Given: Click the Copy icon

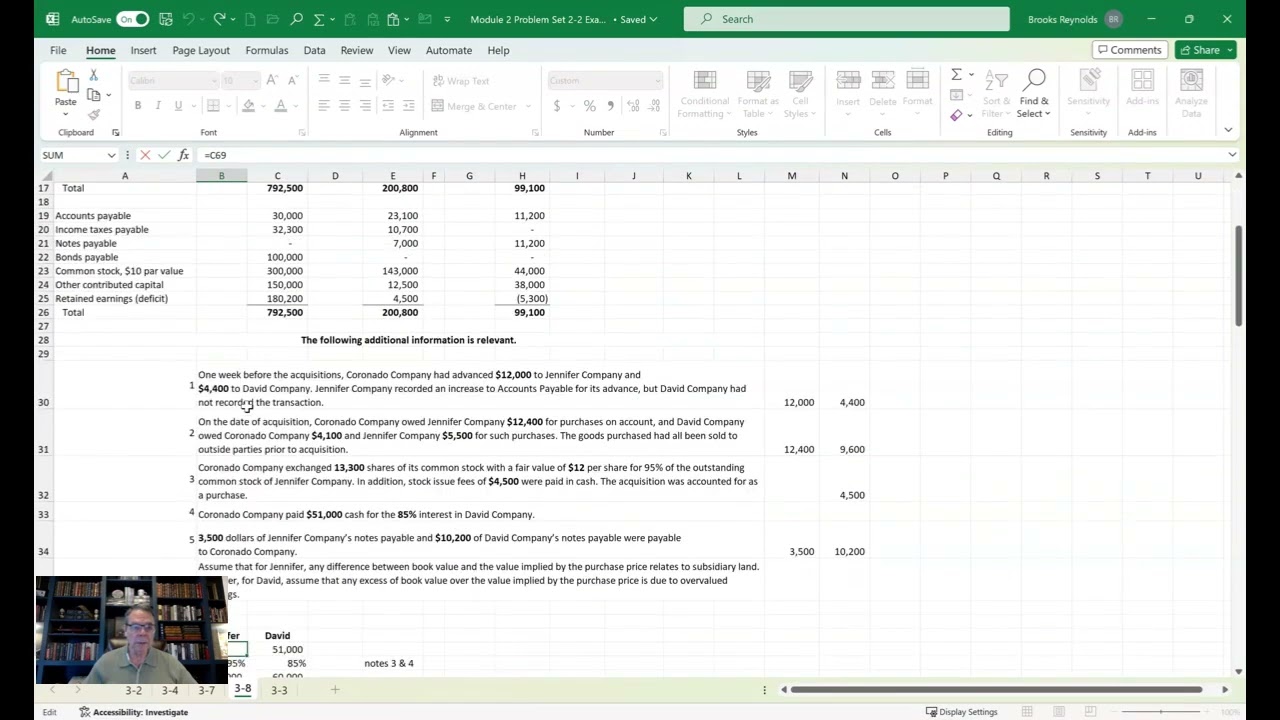Looking at the screenshot, I should point(93,95).
